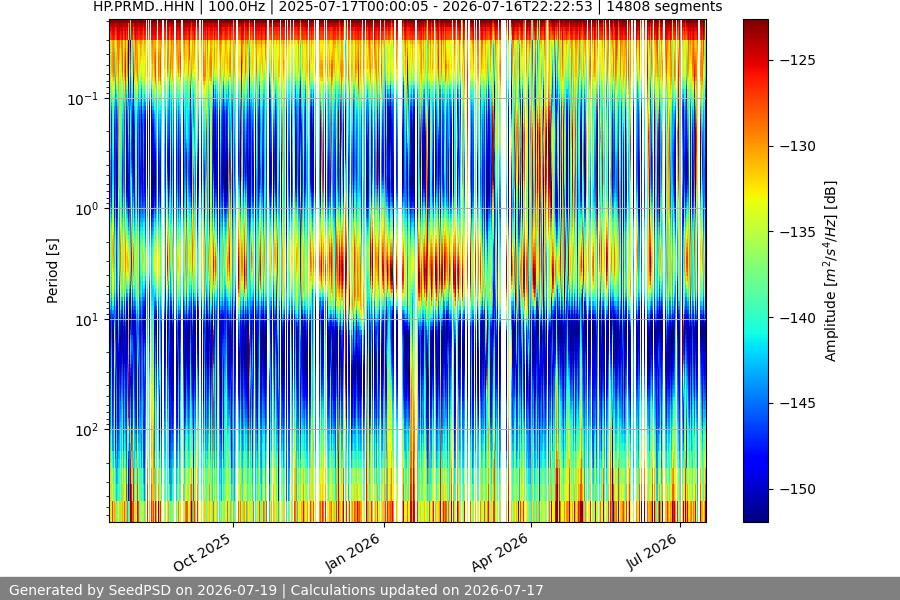The height and width of the screenshot is (600, 900).
Task: Click the Amplitude [dB] colorbar label
Action: [831, 271]
